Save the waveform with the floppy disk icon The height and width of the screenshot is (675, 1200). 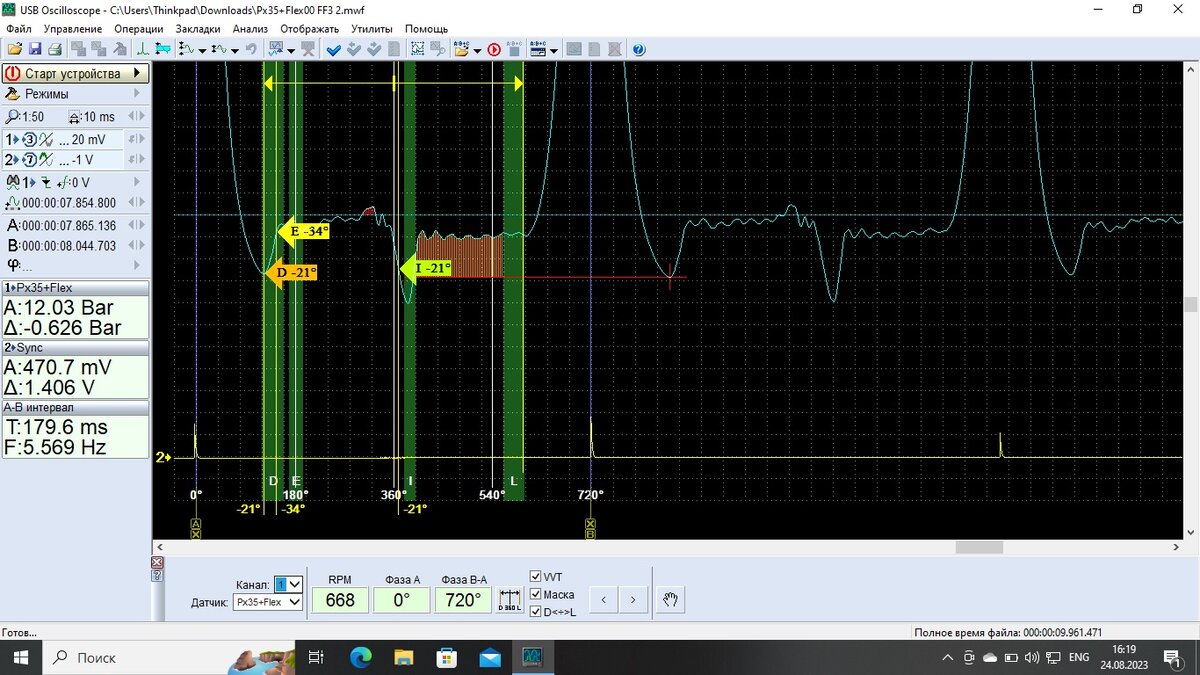pos(35,49)
